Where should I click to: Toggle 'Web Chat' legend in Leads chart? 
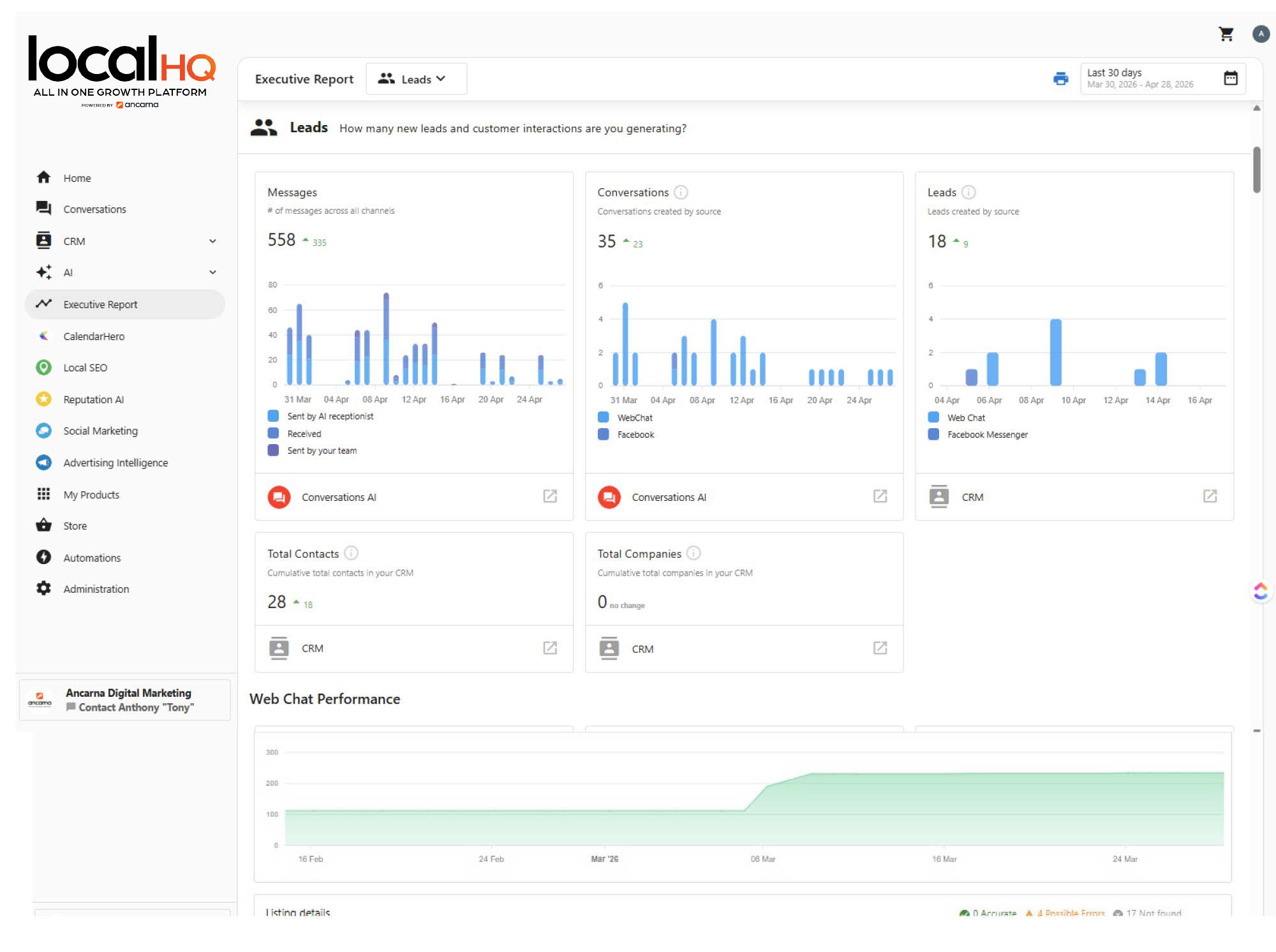956,417
